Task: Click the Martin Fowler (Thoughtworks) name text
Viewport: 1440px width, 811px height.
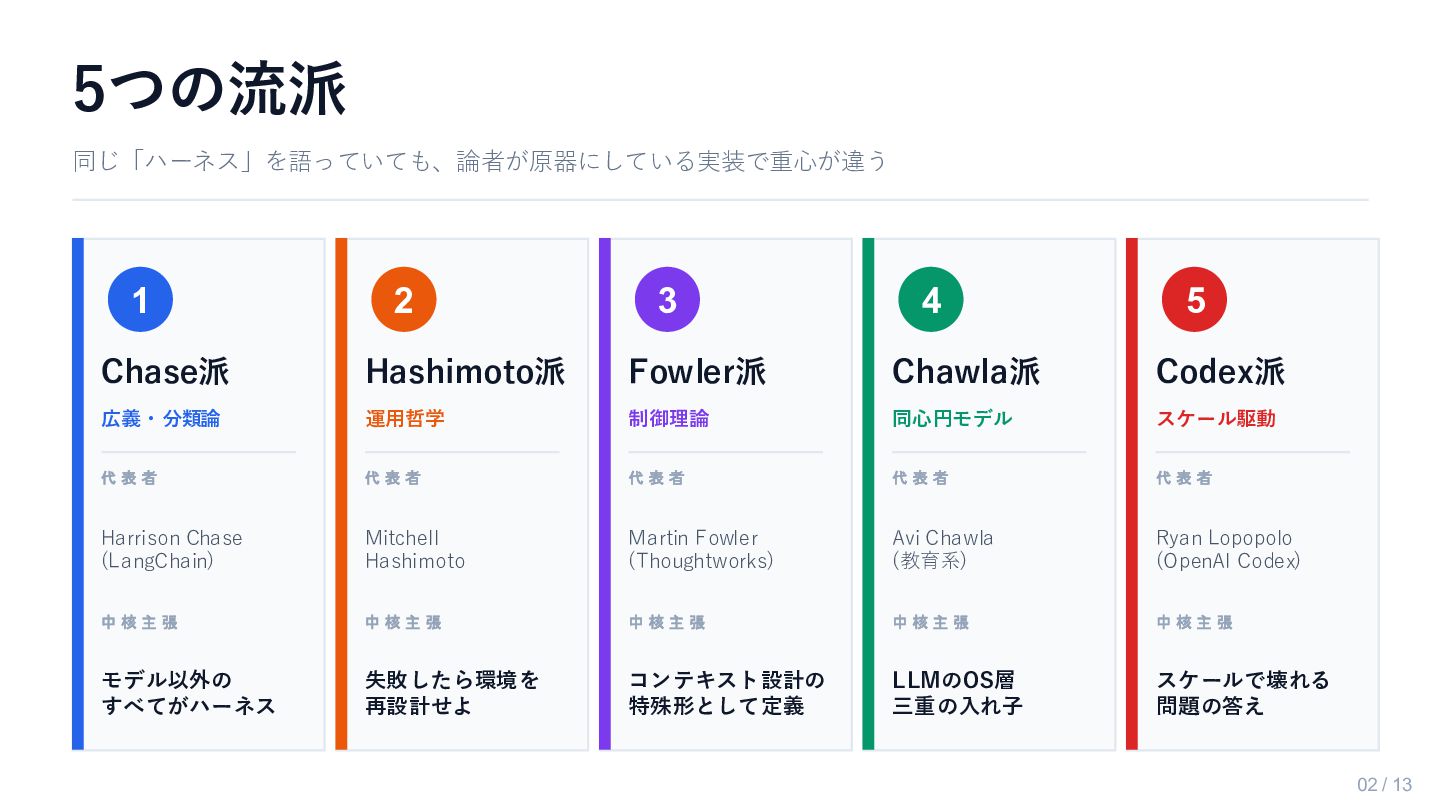Action: [x=700, y=549]
